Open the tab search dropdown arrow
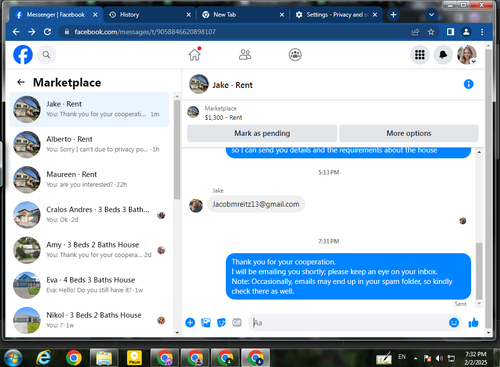The image size is (500, 367). click(431, 15)
